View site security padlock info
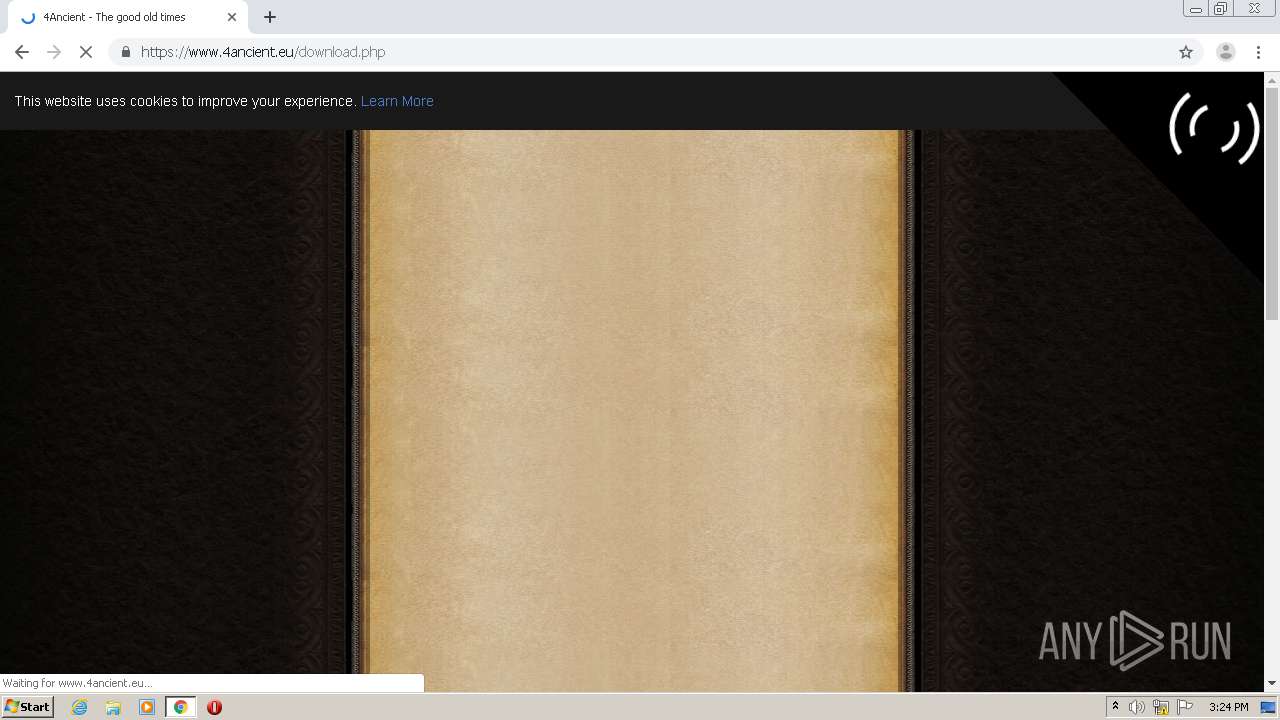 click(x=125, y=52)
